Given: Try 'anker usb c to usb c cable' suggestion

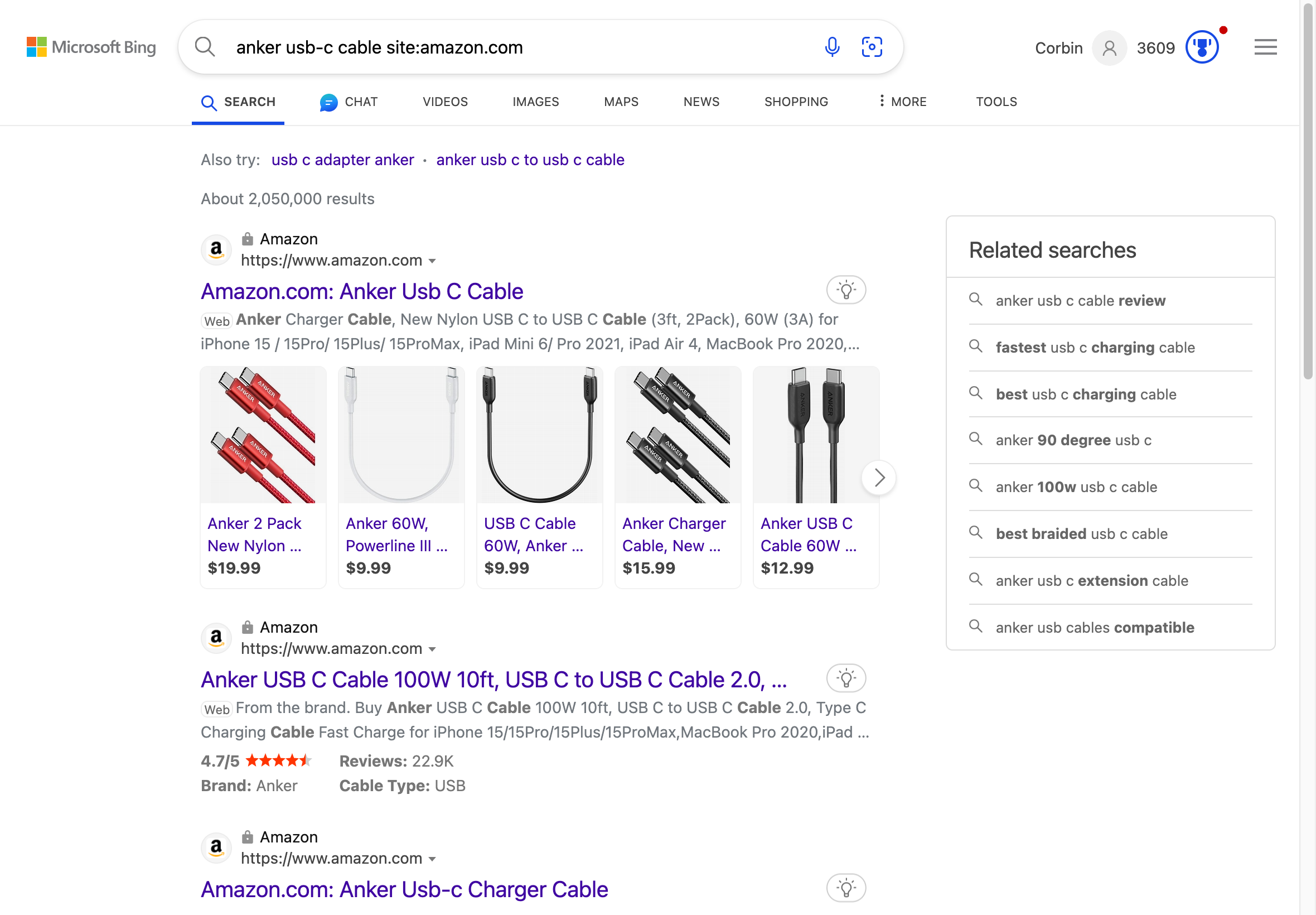Looking at the screenshot, I should pyautogui.click(x=530, y=160).
